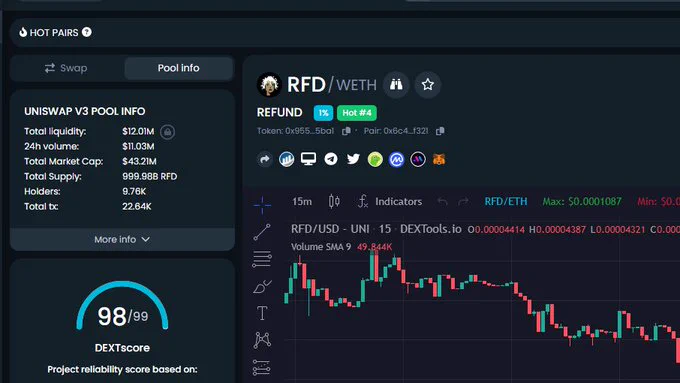
Task: Open the candlestick chart style selector
Action: [x=334, y=201]
